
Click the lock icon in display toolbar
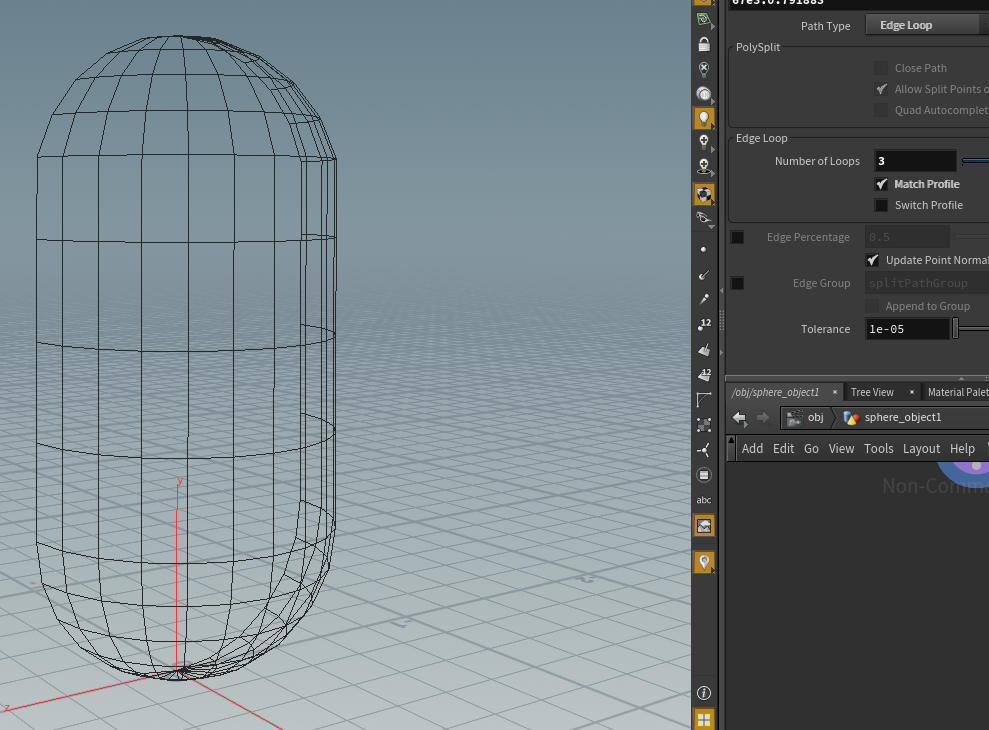[x=704, y=45]
